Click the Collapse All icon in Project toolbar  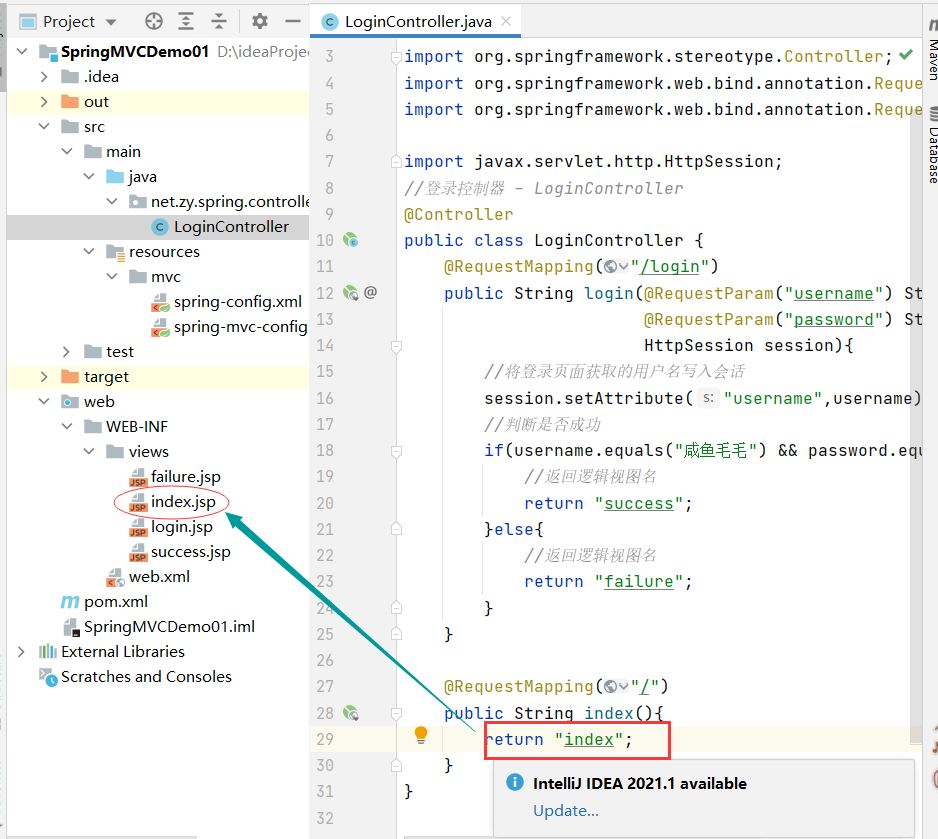click(x=219, y=22)
